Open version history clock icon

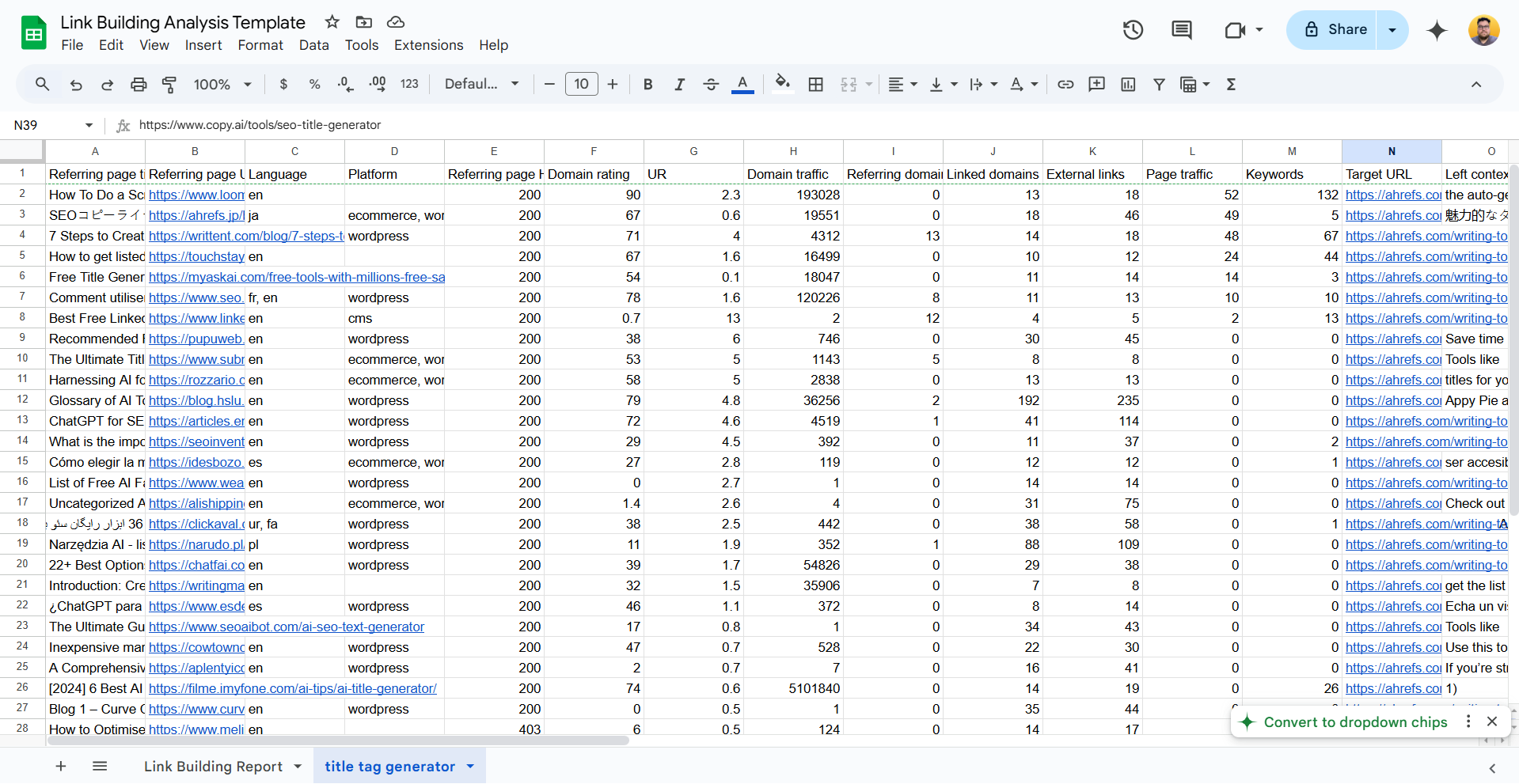pos(1133,30)
